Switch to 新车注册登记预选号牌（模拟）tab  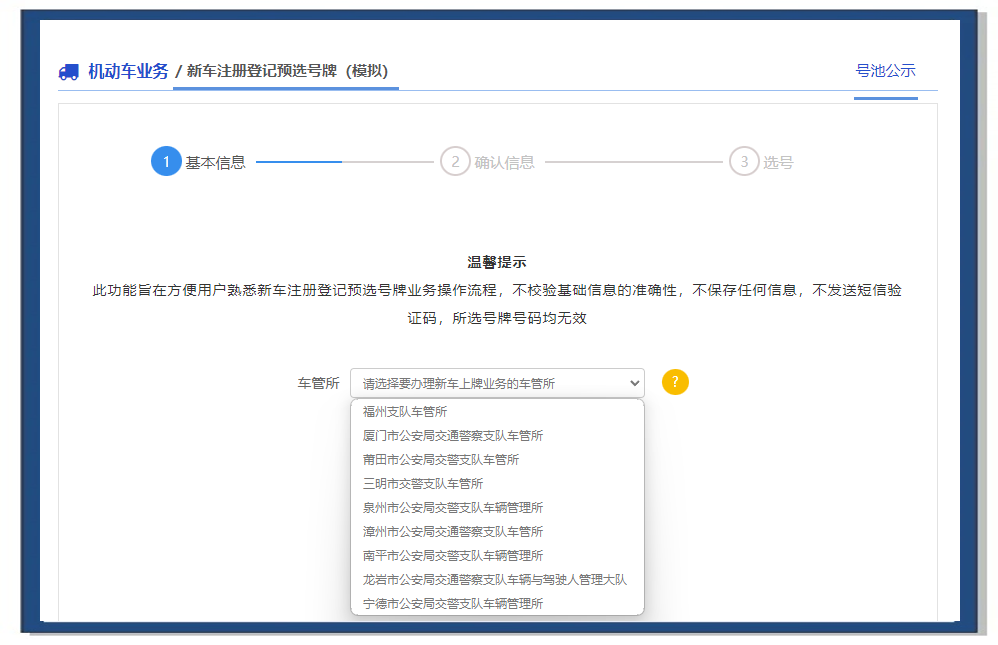tap(287, 71)
